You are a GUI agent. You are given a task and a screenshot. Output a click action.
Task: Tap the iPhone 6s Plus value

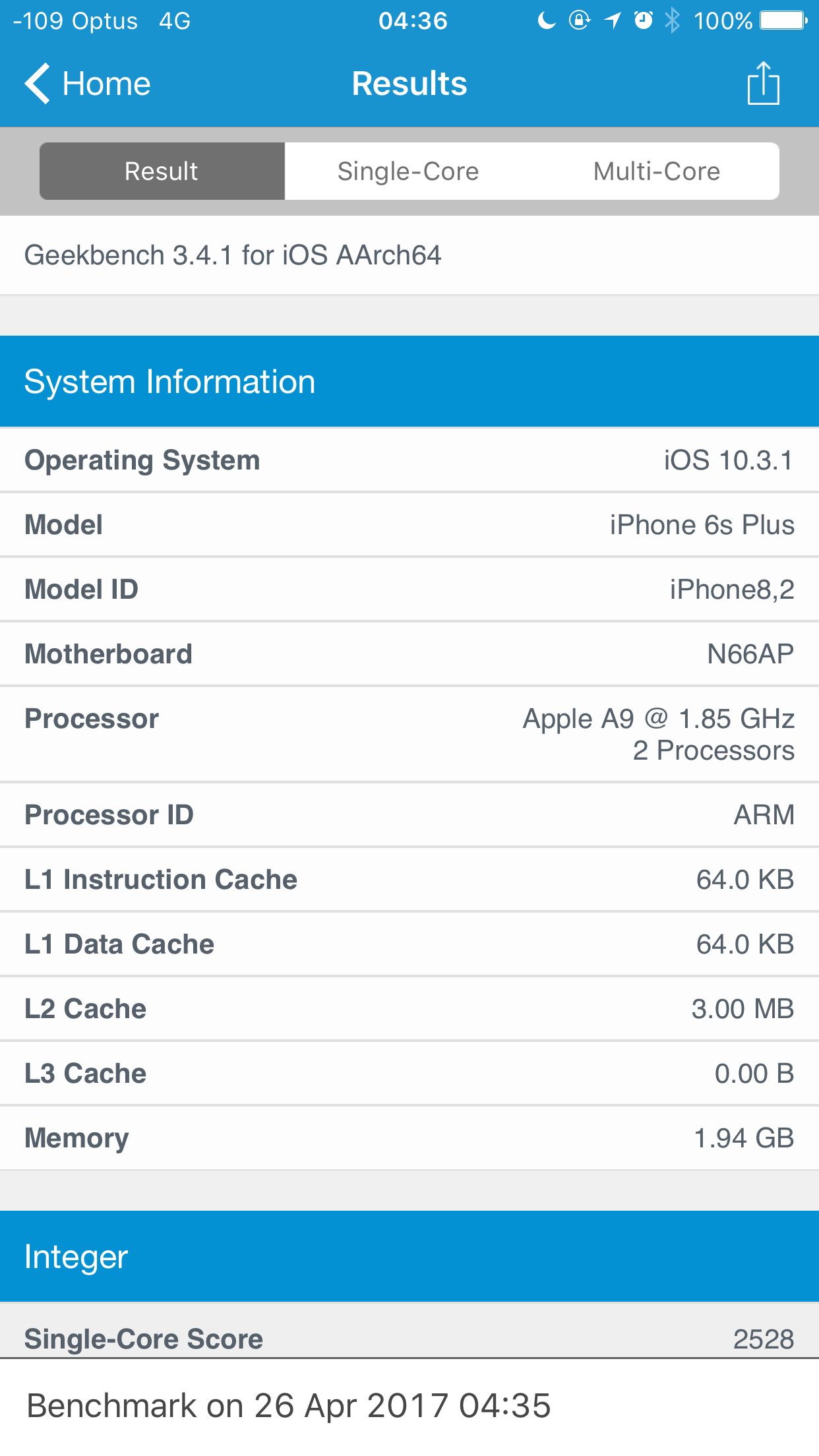pyautogui.click(x=702, y=525)
